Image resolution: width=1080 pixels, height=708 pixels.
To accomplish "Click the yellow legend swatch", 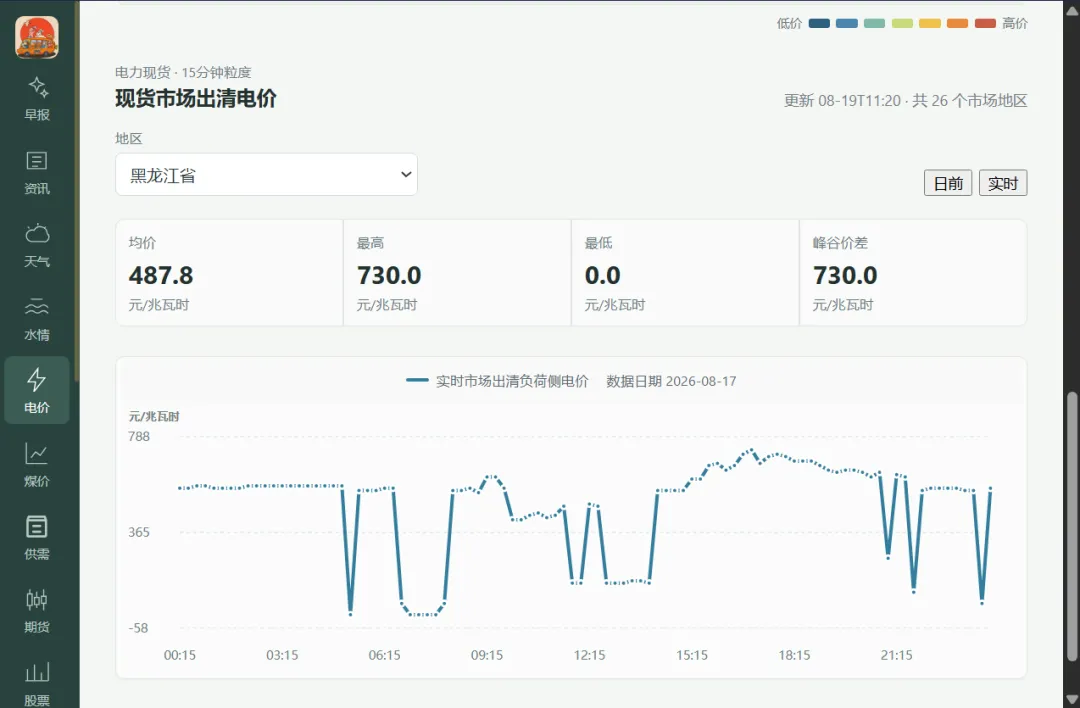I will tap(930, 23).
